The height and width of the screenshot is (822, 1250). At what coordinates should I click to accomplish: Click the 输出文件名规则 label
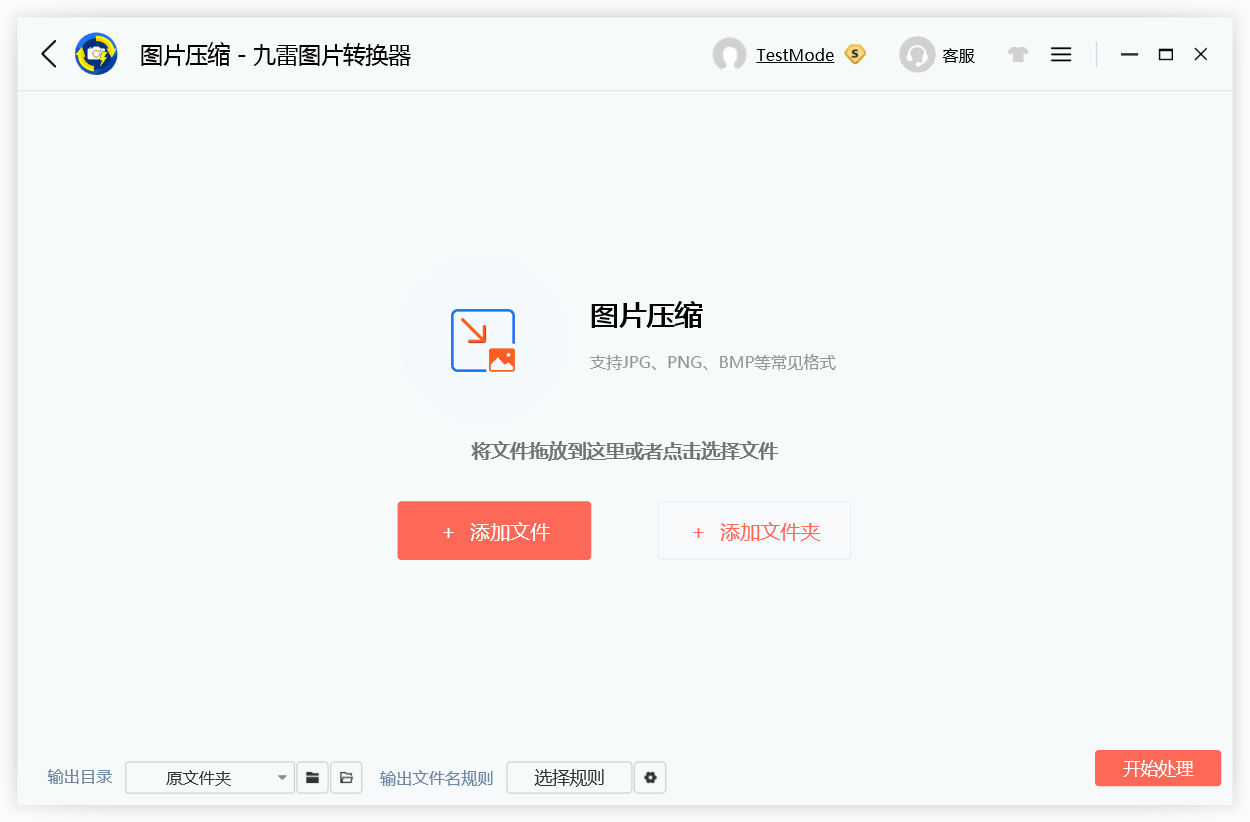(x=436, y=778)
